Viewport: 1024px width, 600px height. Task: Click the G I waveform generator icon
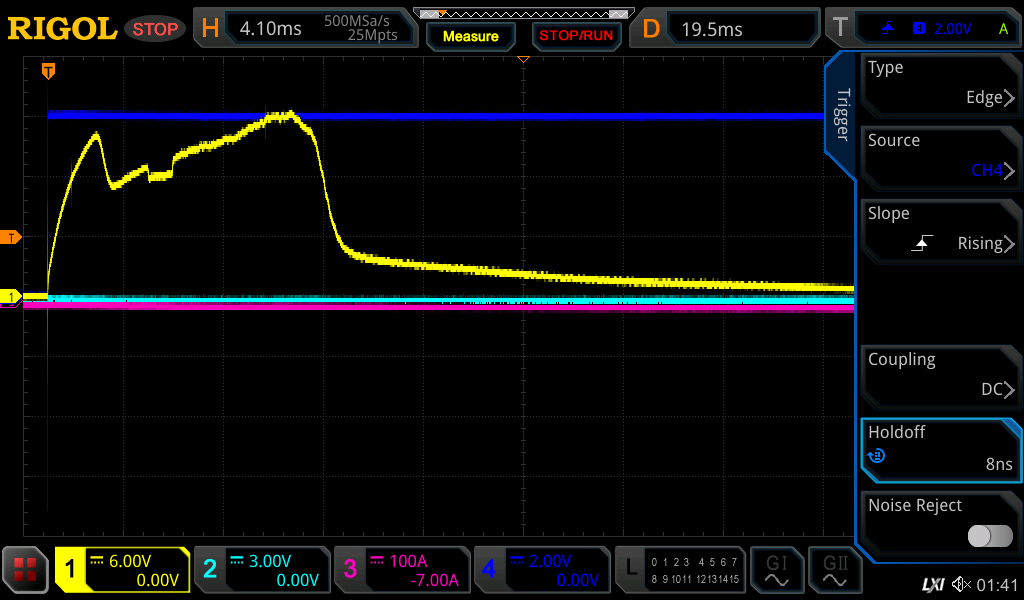point(777,570)
